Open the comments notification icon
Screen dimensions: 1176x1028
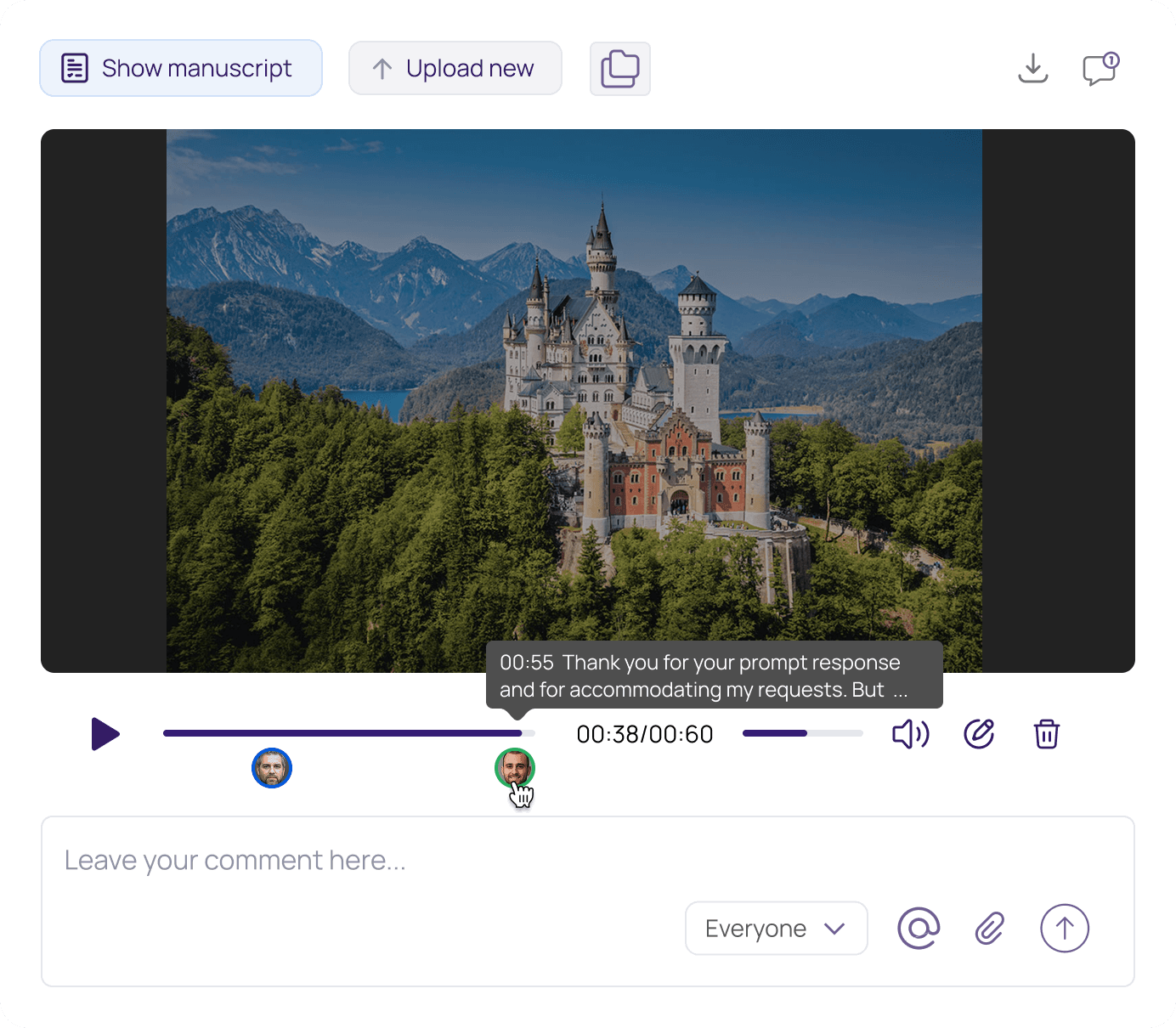pos(1100,69)
